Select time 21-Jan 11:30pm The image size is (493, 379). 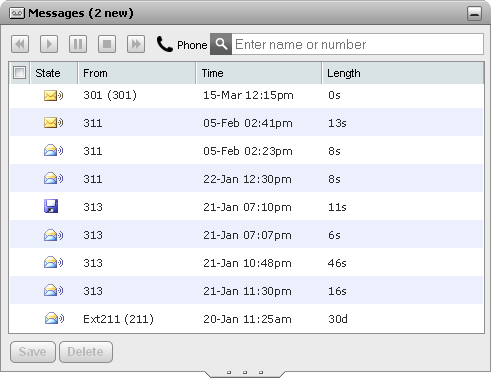tap(247, 291)
